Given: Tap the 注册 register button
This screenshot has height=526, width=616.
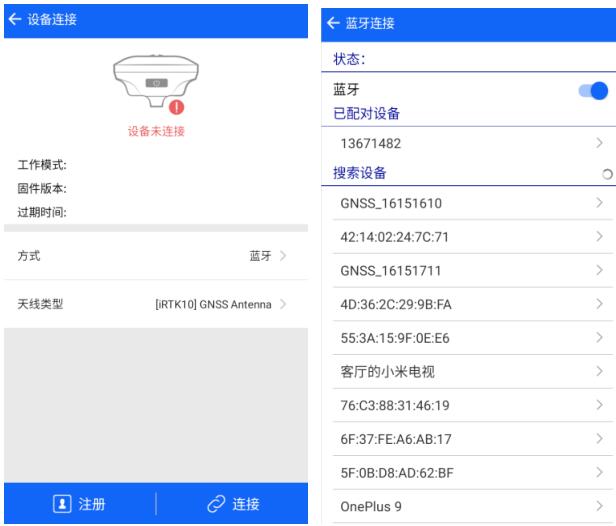Looking at the screenshot, I should click(78, 503).
